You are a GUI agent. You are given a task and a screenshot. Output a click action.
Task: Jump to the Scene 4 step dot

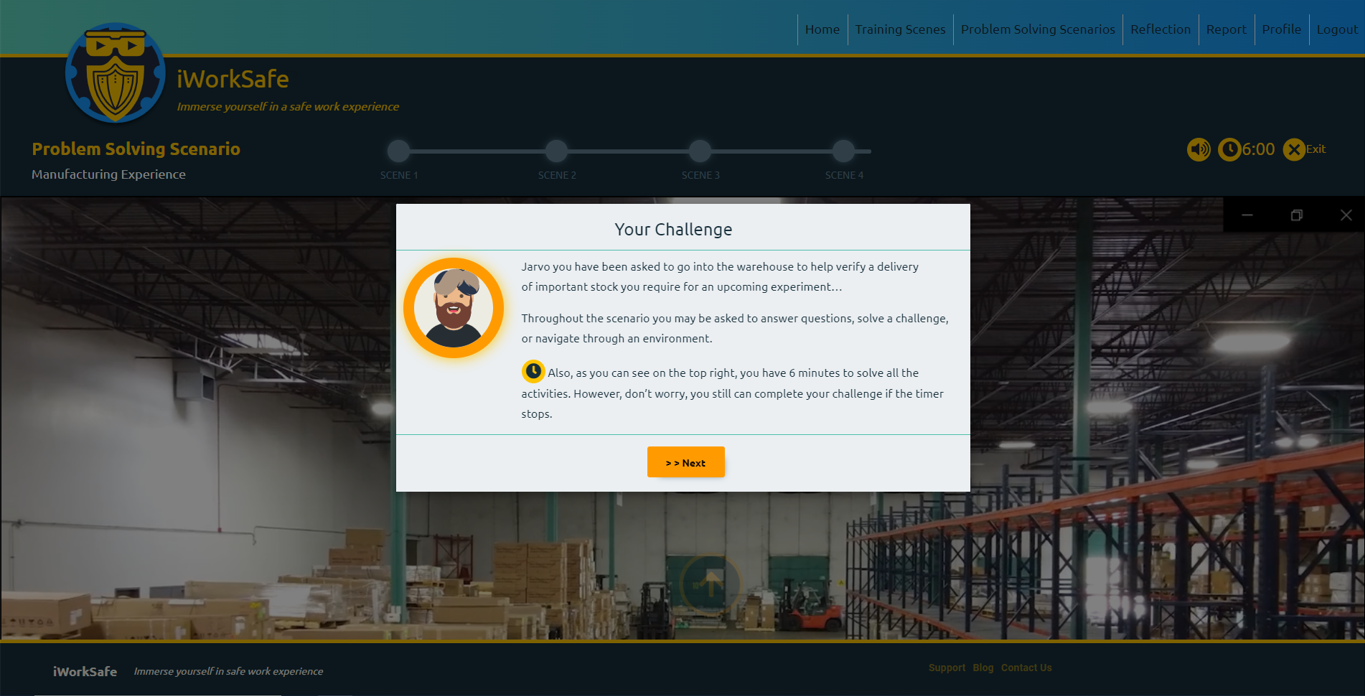tap(844, 151)
